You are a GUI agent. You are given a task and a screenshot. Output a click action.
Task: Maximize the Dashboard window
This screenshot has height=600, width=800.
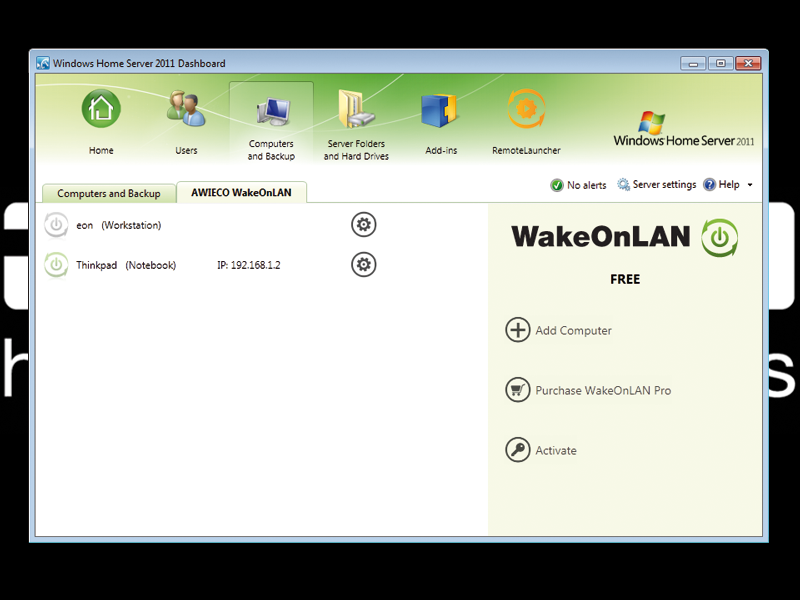720,63
